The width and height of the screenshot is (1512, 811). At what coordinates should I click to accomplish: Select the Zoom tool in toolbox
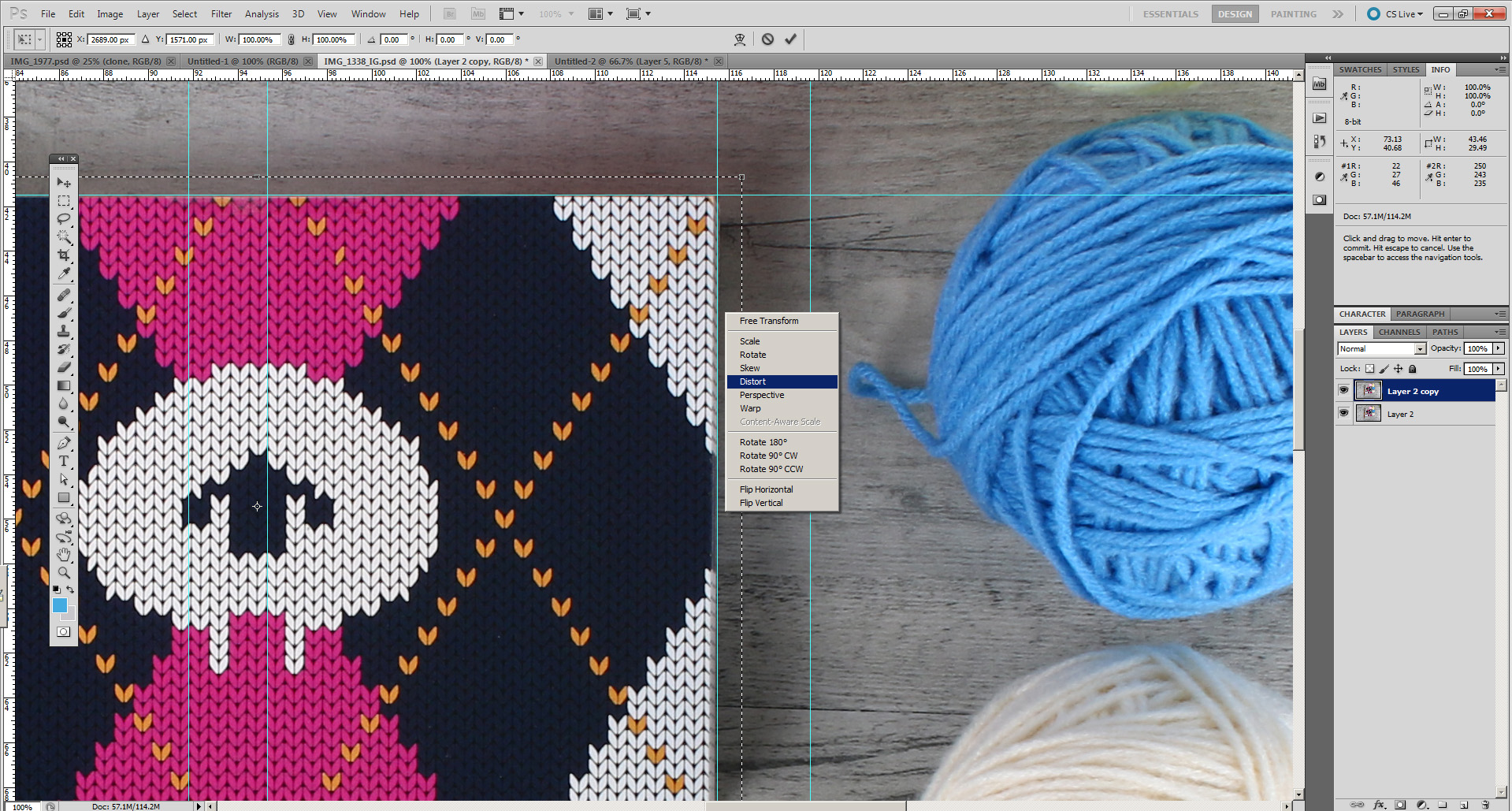point(64,573)
